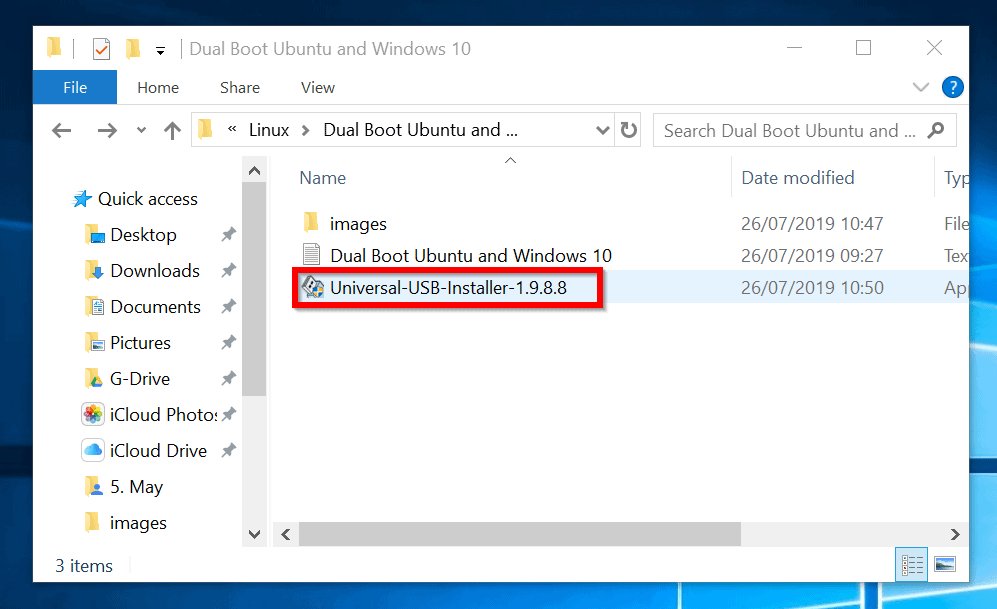Click the search magnifier icon
This screenshot has width=997, height=609.
click(934, 130)
